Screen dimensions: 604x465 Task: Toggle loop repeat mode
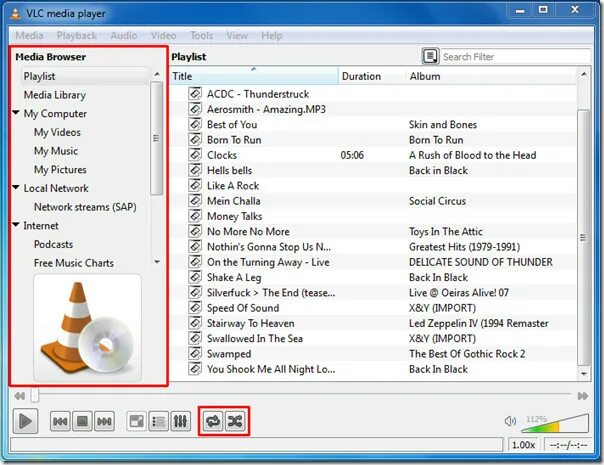(213, 421)
